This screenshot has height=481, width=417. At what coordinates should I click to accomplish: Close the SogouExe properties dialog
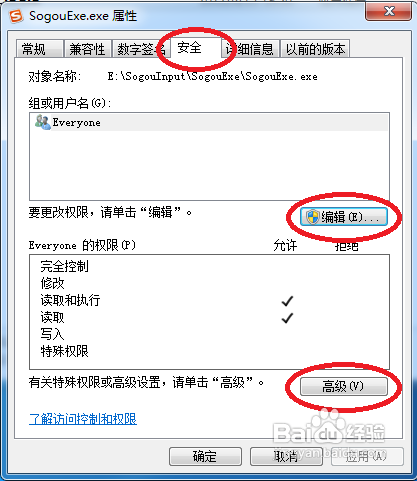388,12
